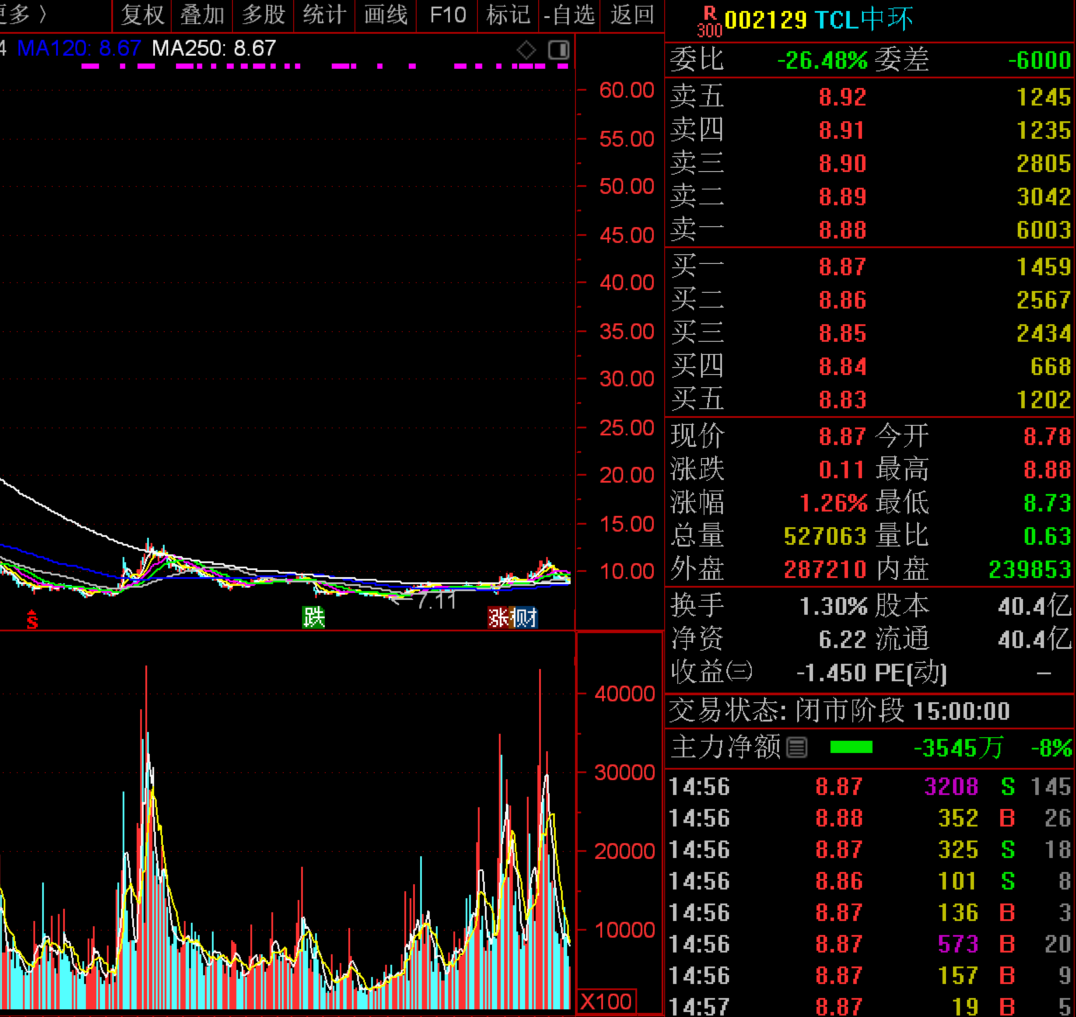Select 卖二 price 8.89

click(x=842, y=198)
